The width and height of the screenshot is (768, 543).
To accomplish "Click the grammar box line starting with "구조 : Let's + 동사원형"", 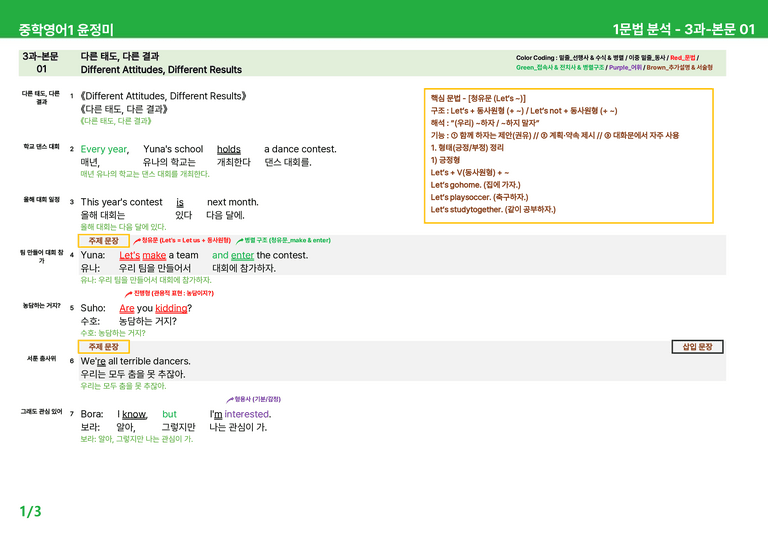I will coord(524,111).
